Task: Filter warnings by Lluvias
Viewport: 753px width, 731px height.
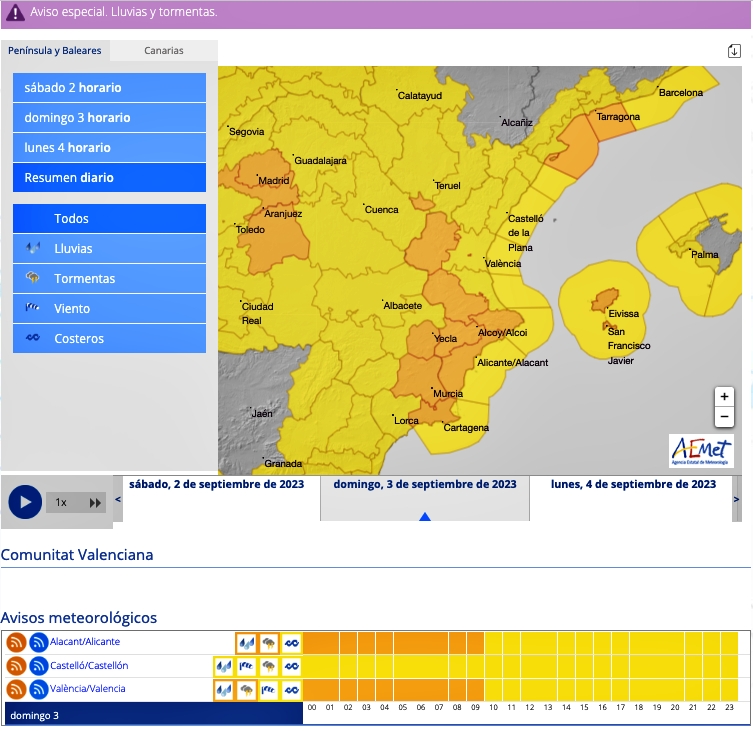Action: [109, 248]
